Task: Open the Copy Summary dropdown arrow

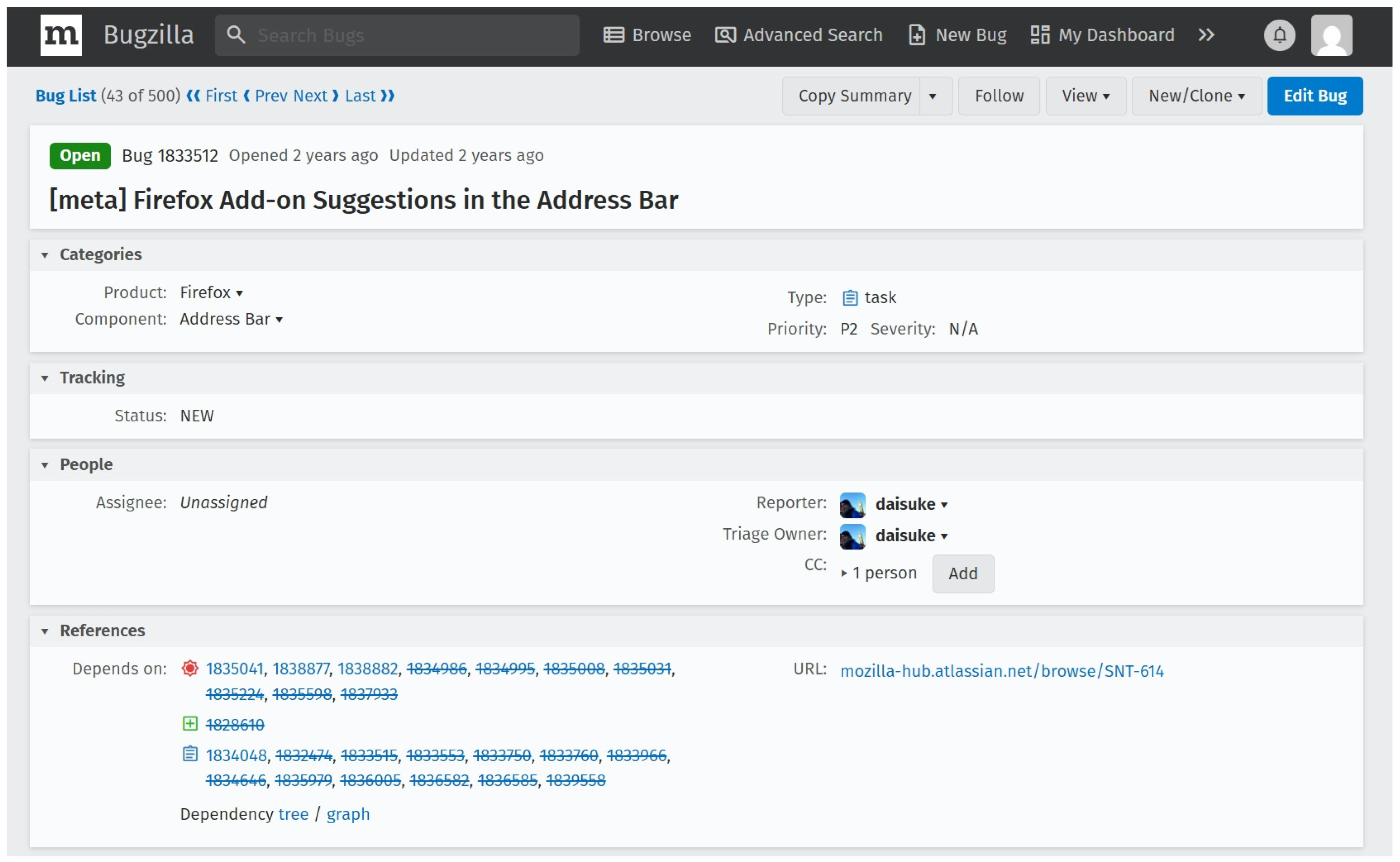Action: click(935, 96)
